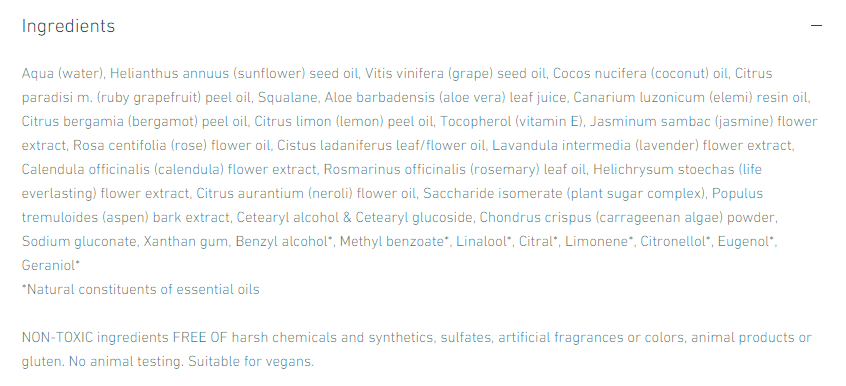Click the 'Geraniol*' text on last ingredient line
846x386 pixels.
click(x=51, y=266)
